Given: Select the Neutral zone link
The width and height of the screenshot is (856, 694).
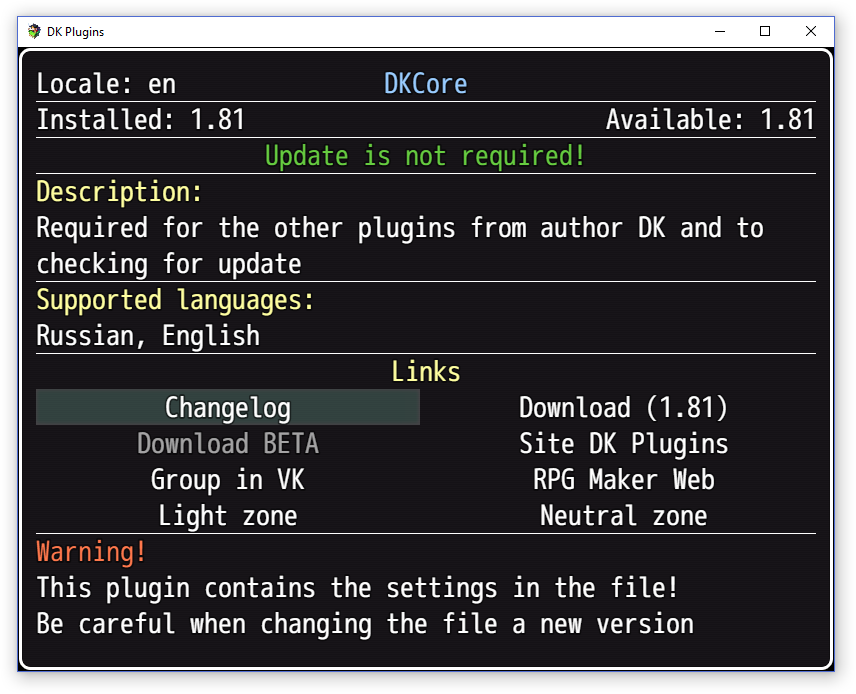Looking at the screenshot, I should coord(623,516).
